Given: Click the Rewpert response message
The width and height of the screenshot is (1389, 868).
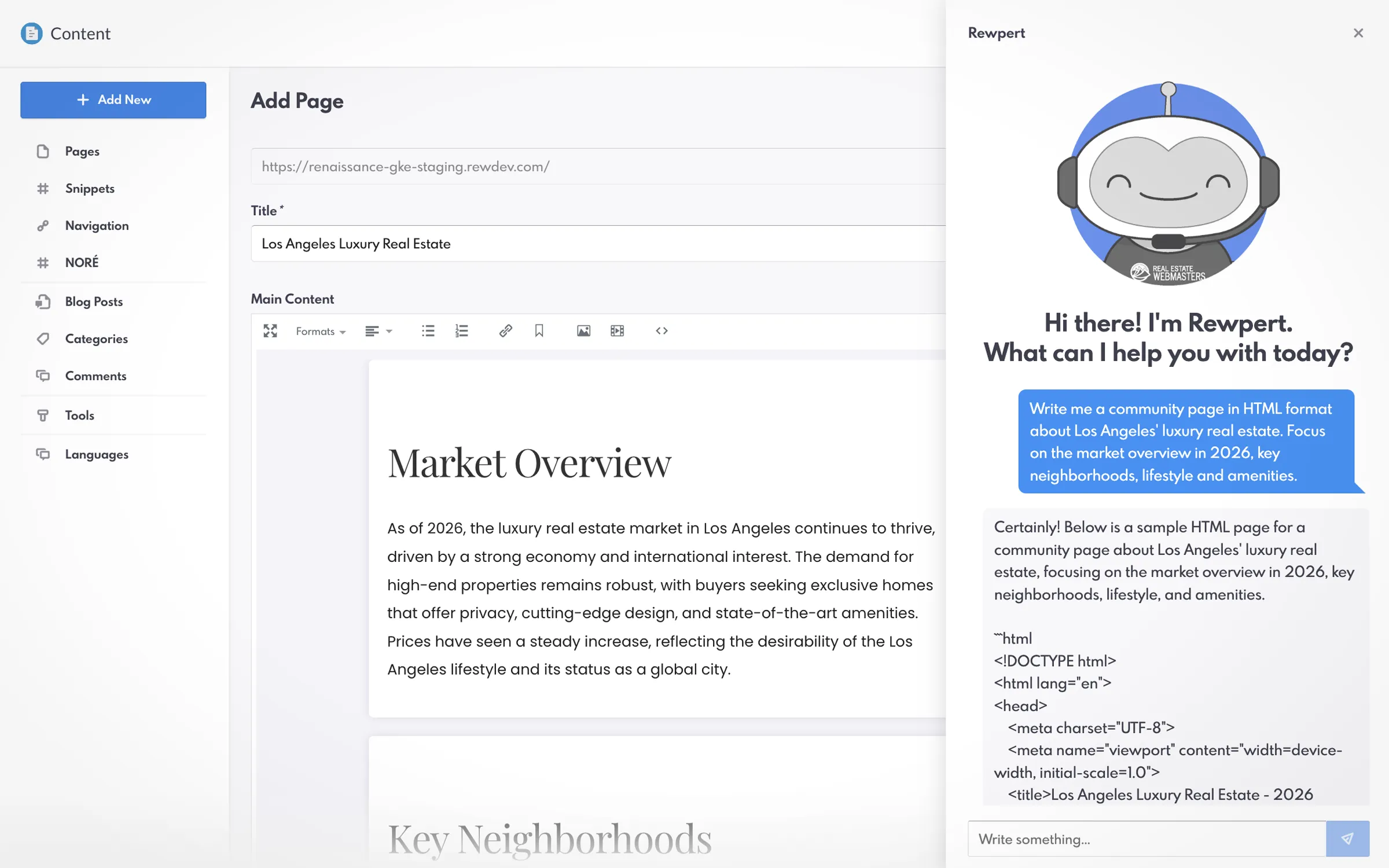Looking at the screenshot, I should pos(1176,657).
